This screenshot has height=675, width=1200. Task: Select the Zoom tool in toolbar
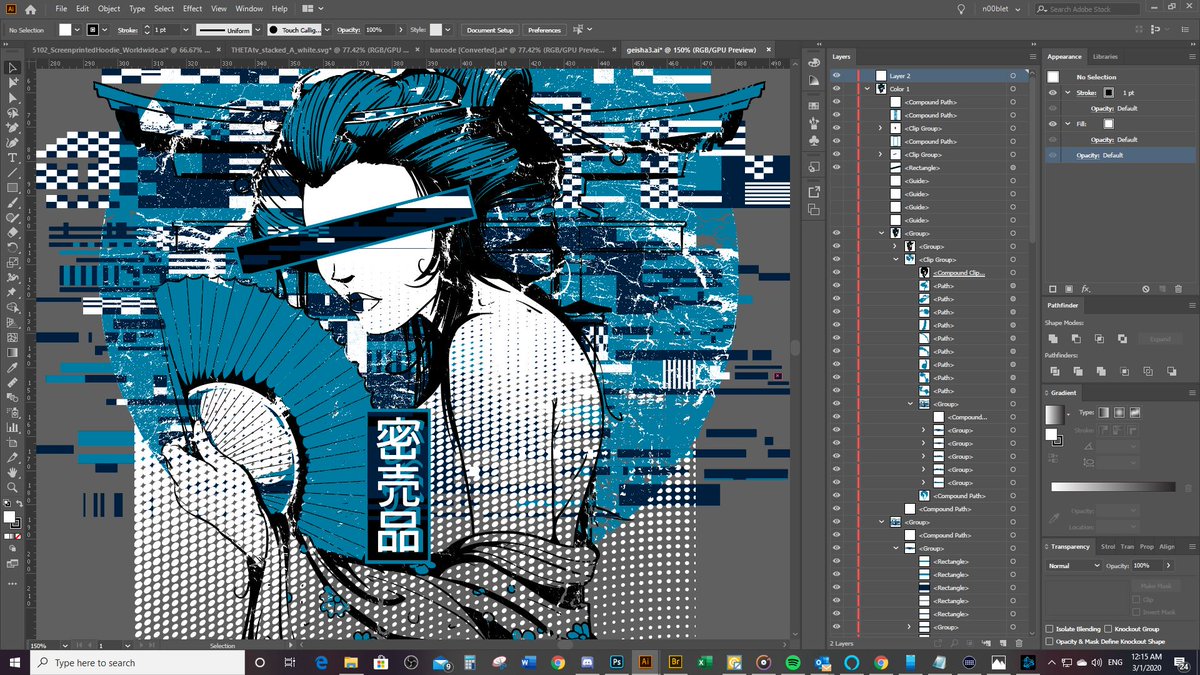tap(13, 486)
